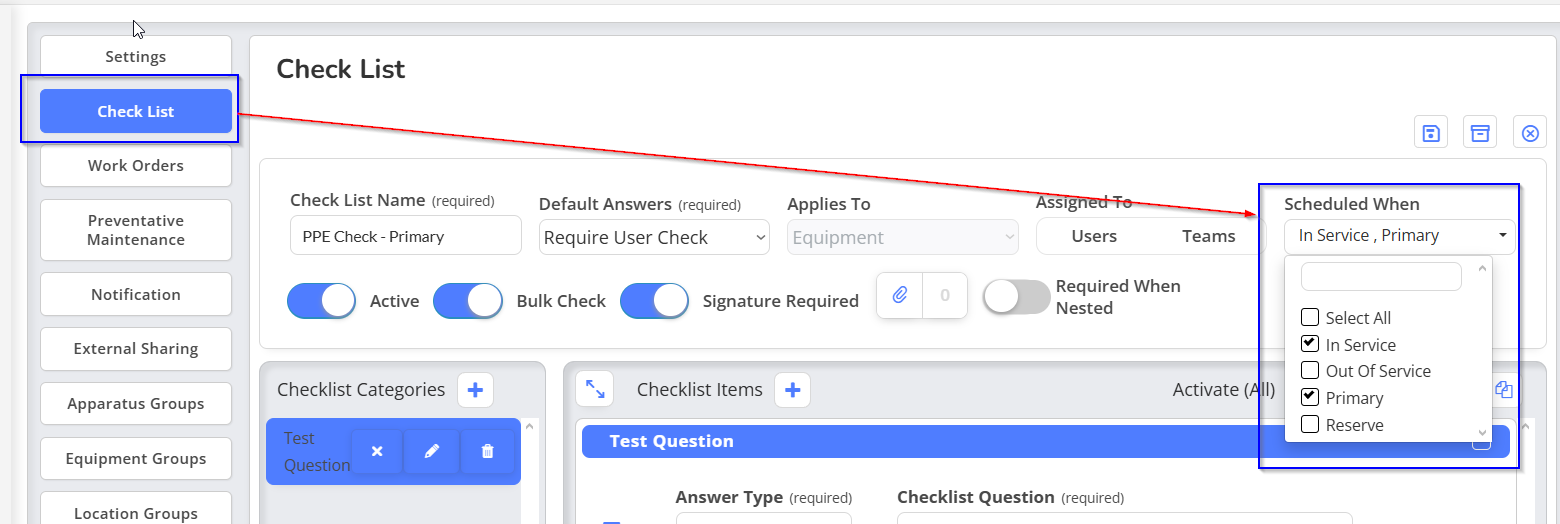Image resolution: width=1560 pixels, height=524 pixels.
Task: Enable Required When Nested switch
Action: point(1017,296)
